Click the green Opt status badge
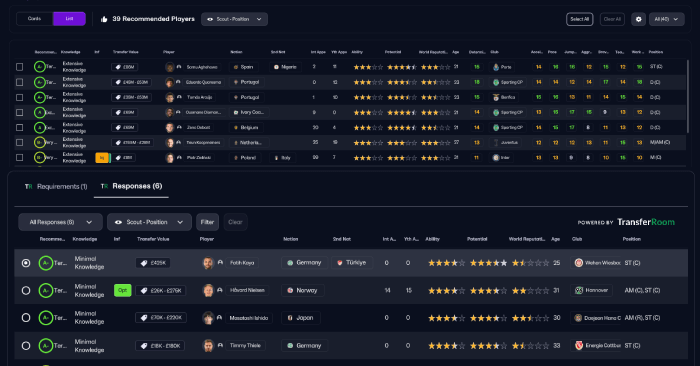Image resolution: width=700 pixels, height=366 pixels. pyautogui.click(x=122, y=291)
